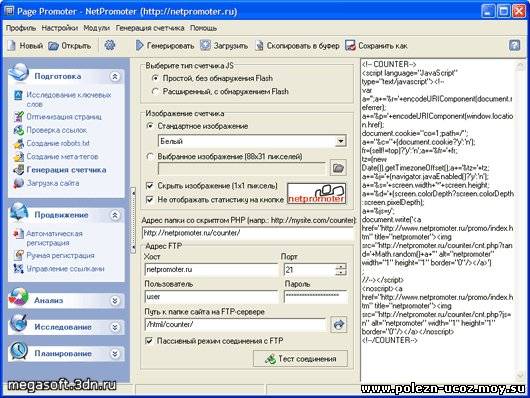Collapse the Подготовка panel section
530x398 pixels.
click(x=115, y=76)
